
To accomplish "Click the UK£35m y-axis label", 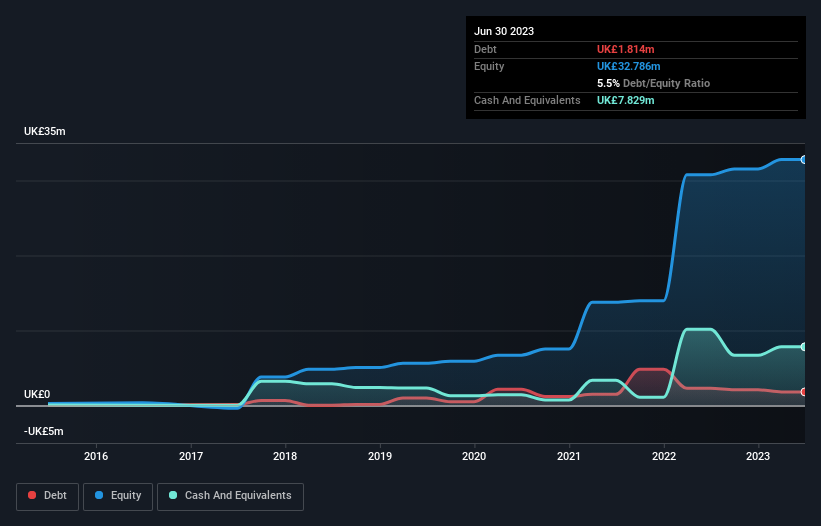I will [45, 131].
